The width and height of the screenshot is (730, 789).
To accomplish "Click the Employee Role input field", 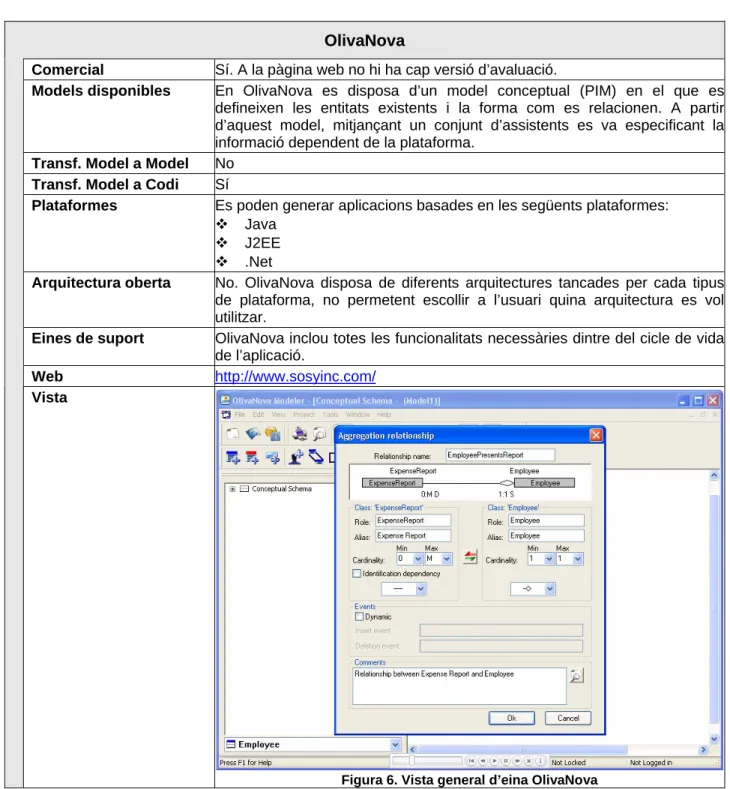I will pos(546,520).
